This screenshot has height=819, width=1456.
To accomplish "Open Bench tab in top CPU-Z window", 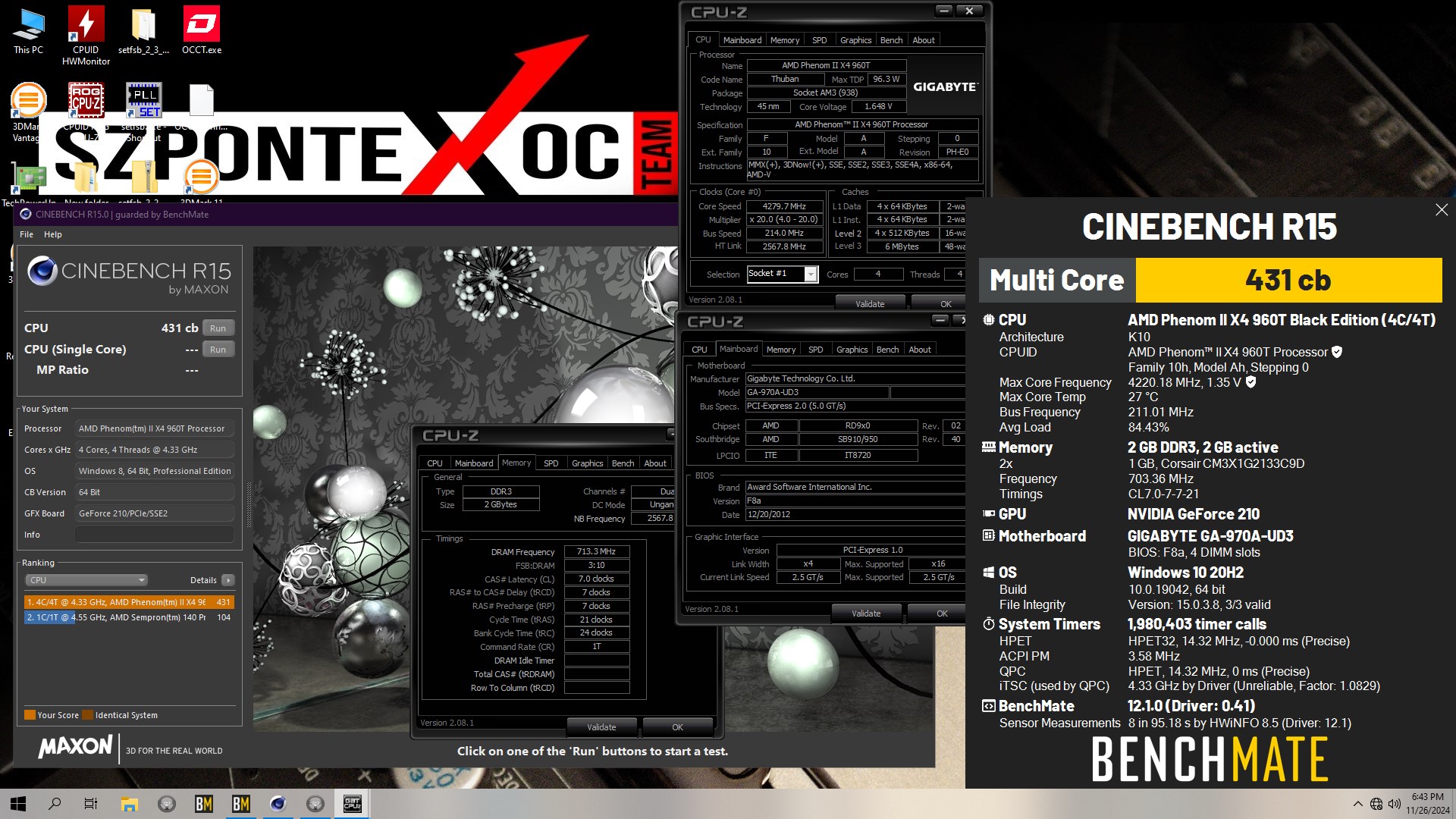I will point(892,40).
